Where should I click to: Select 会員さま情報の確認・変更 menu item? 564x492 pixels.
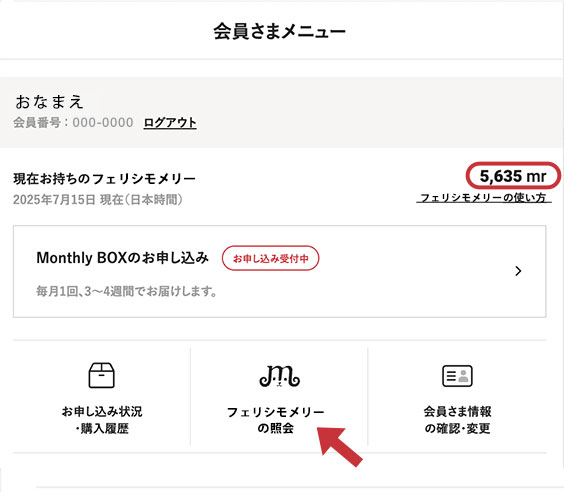(457, 397)
